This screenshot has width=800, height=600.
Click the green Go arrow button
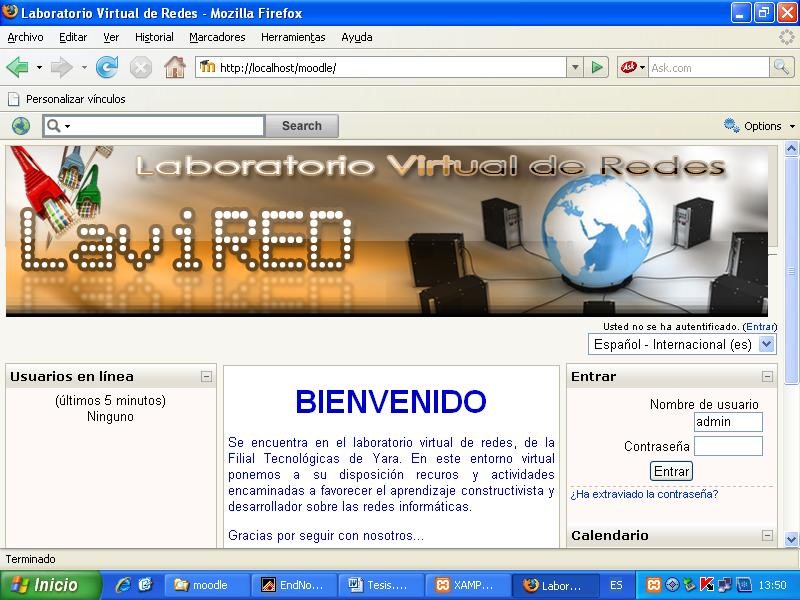(598, 68)
